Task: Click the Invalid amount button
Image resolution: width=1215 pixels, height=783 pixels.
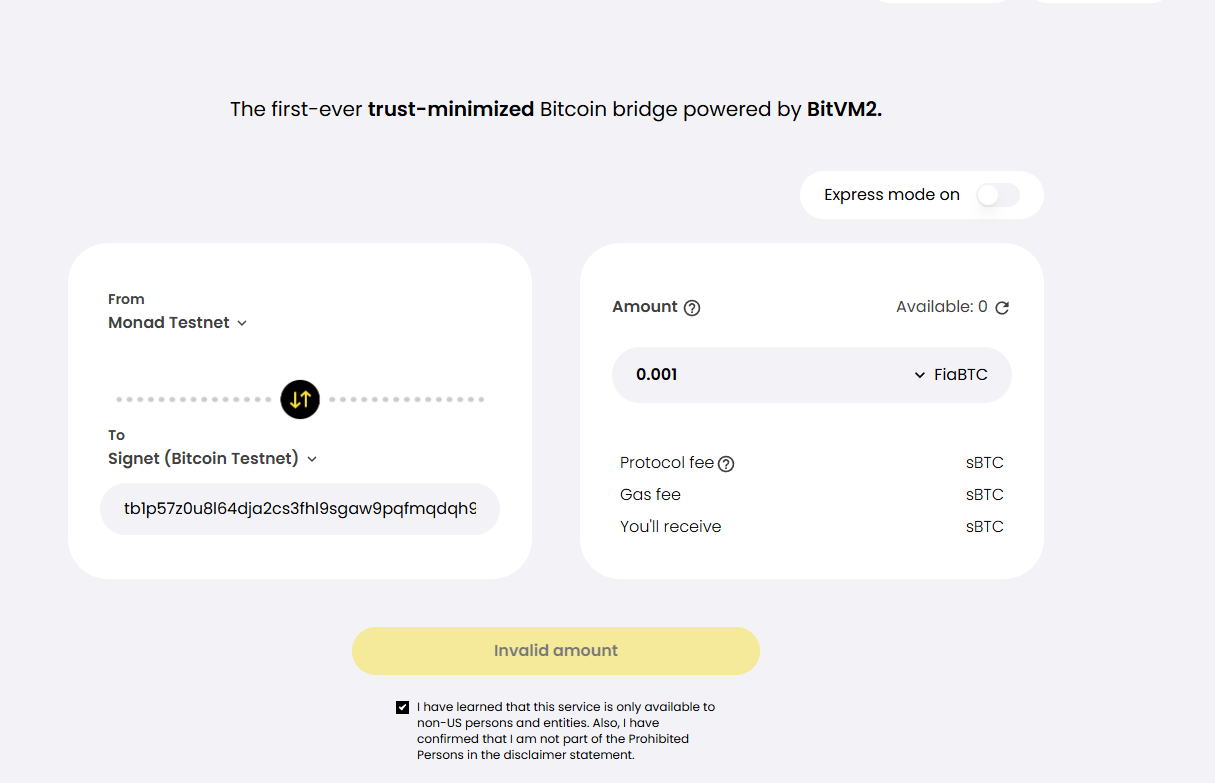Action: point(556,651)
